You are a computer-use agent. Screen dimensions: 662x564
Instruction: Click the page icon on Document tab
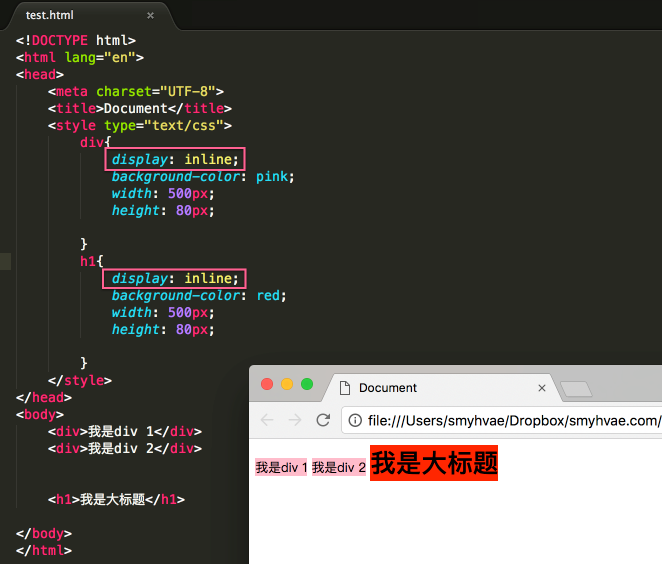[x=345, y=388]
